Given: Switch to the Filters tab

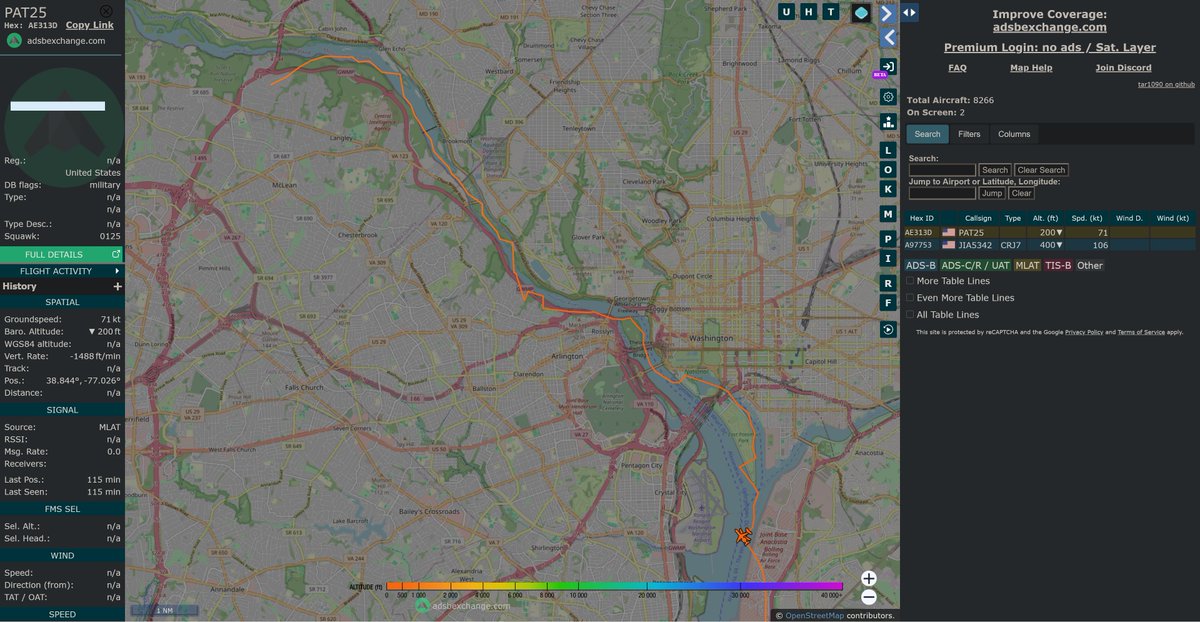Looking at the screenshot, I should (969, 134).
